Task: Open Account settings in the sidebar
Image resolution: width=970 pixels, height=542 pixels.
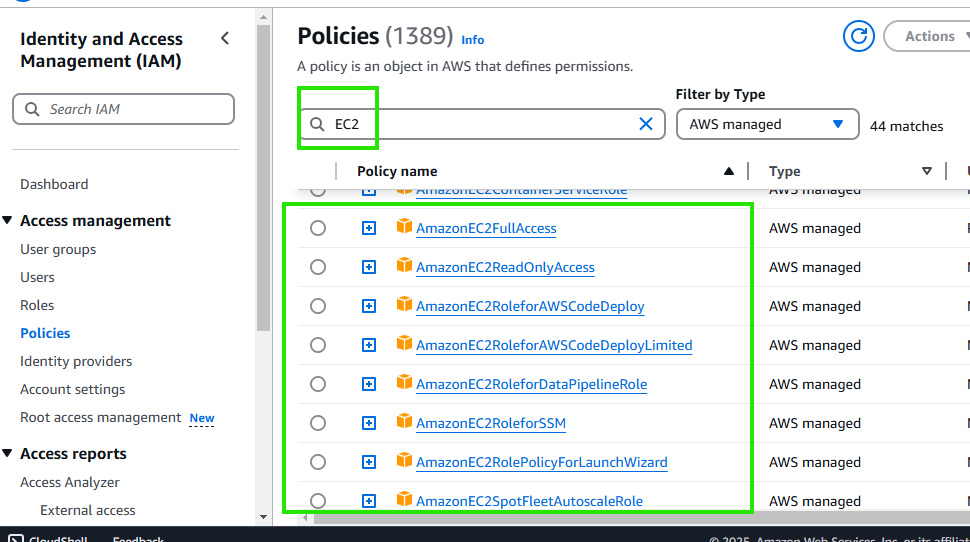Action: [x=72, y=389]
